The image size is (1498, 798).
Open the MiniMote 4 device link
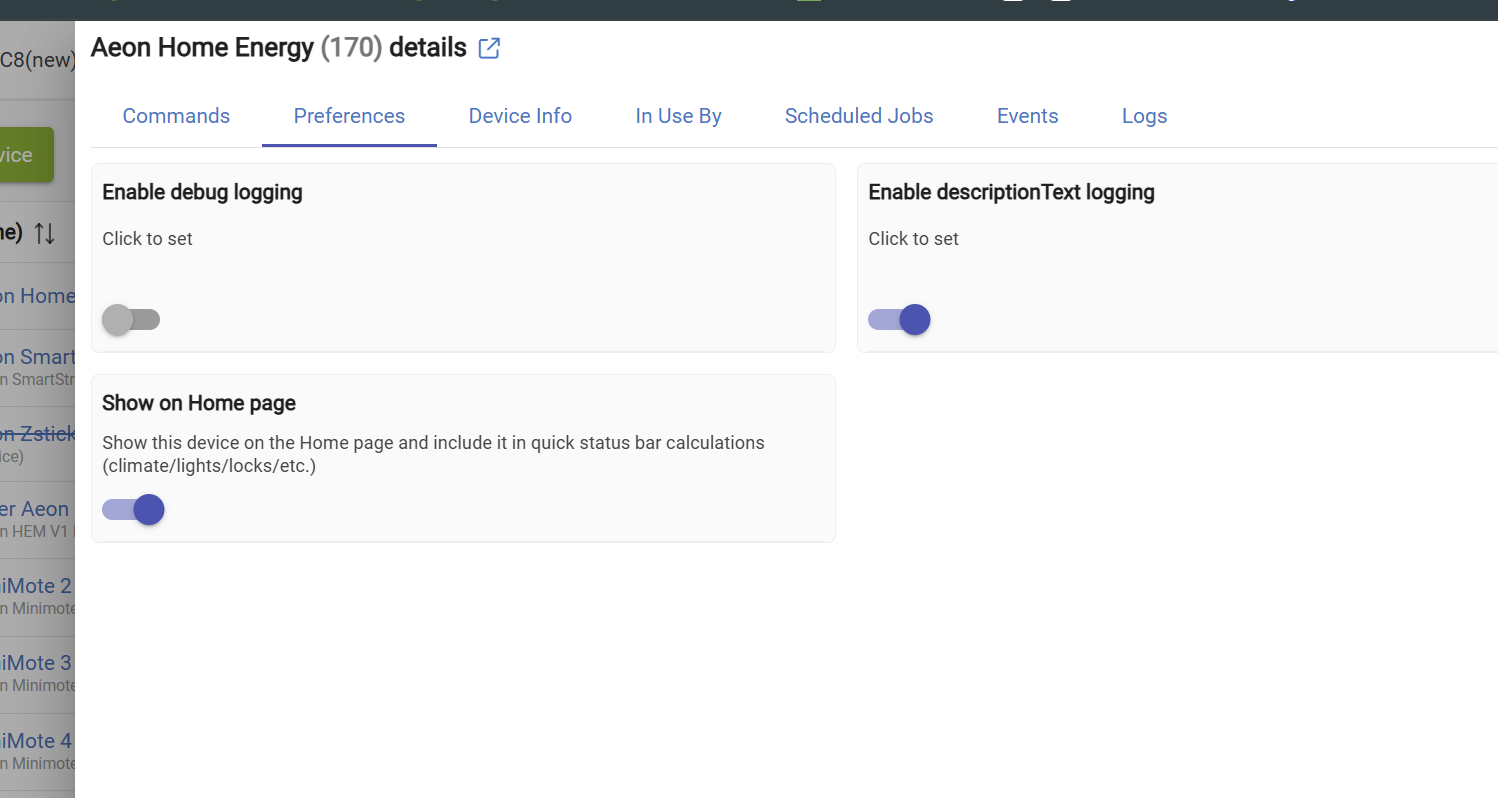click(37, 741)
